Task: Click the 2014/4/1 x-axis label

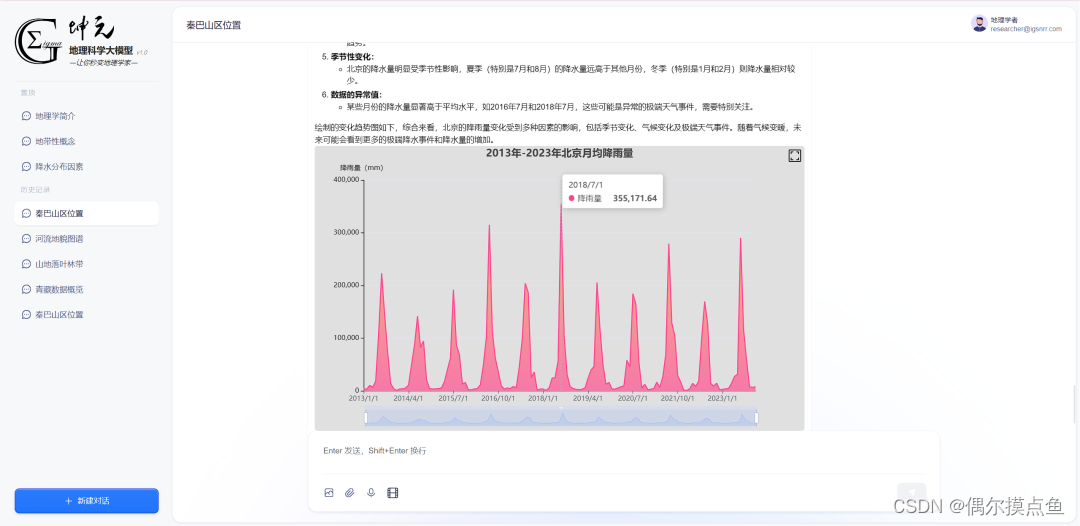Action: click(408, 398)
